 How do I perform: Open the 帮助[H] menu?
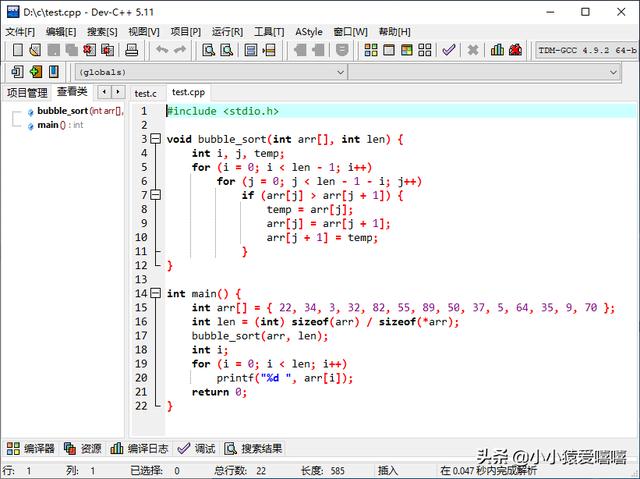click(x=394, y=31)
